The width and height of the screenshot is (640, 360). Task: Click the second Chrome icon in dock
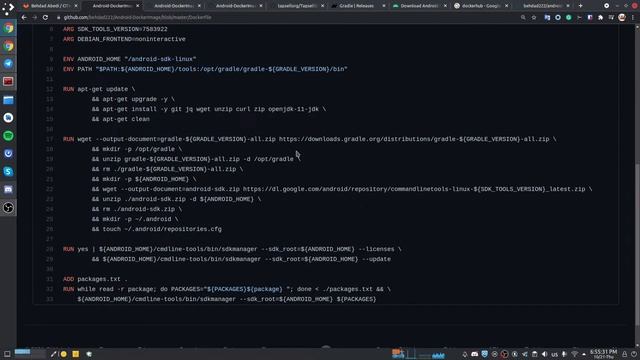coord(8,46)
